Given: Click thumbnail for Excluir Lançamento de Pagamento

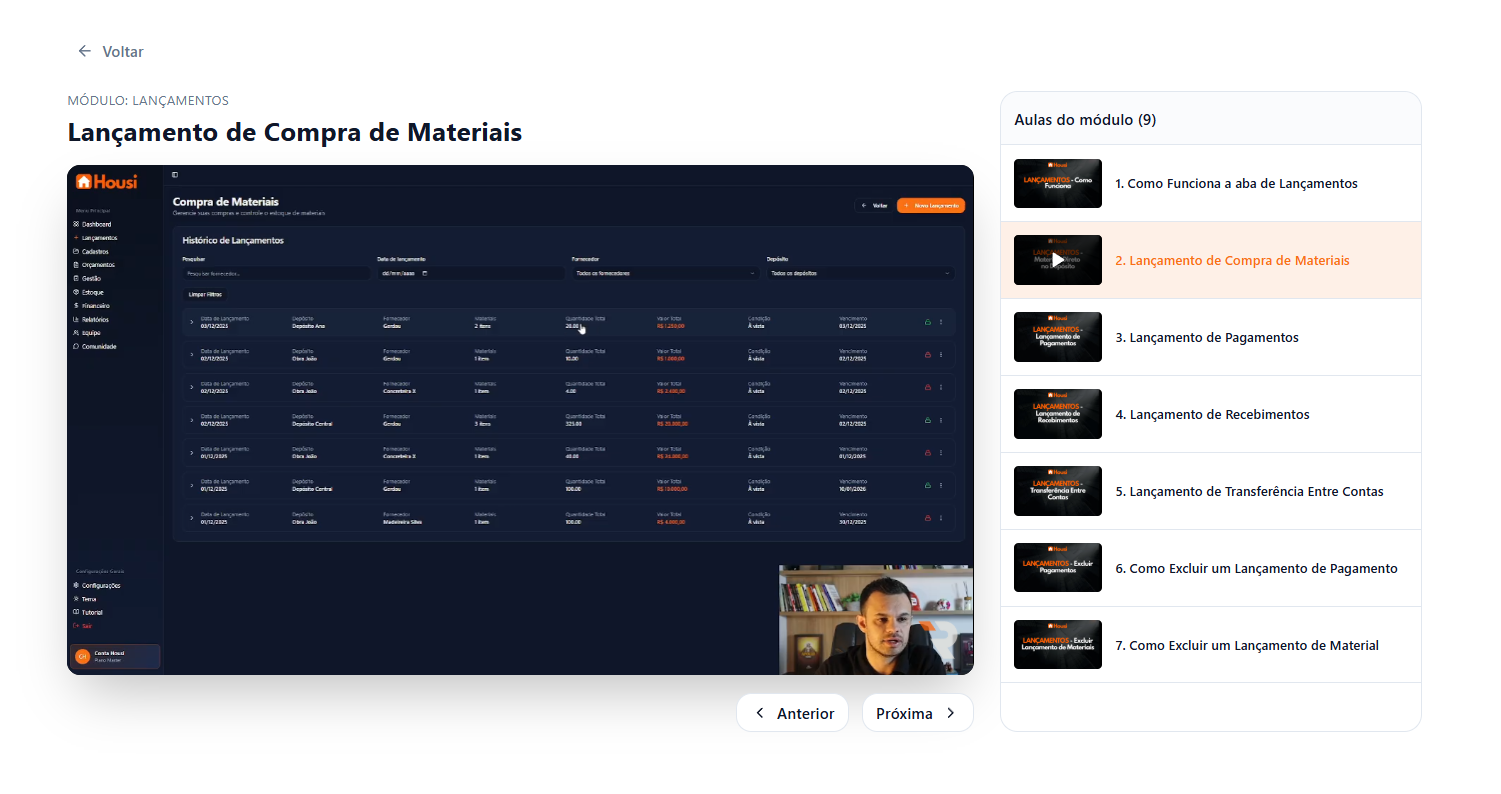Looking at the screenshot, I should tap(1057, 568).
